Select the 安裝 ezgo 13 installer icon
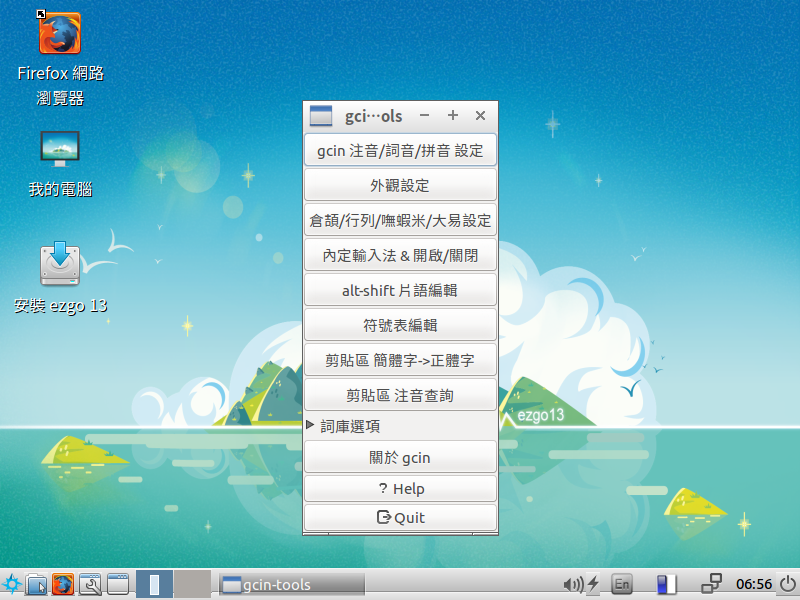 click(x=60, y=264)
